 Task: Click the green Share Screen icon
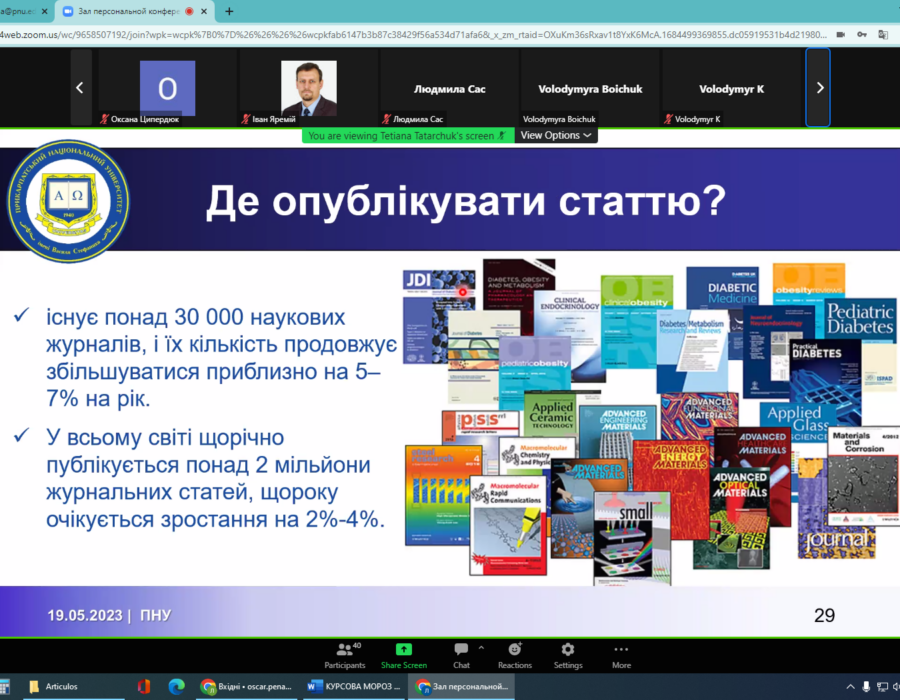tap(404, 650)
